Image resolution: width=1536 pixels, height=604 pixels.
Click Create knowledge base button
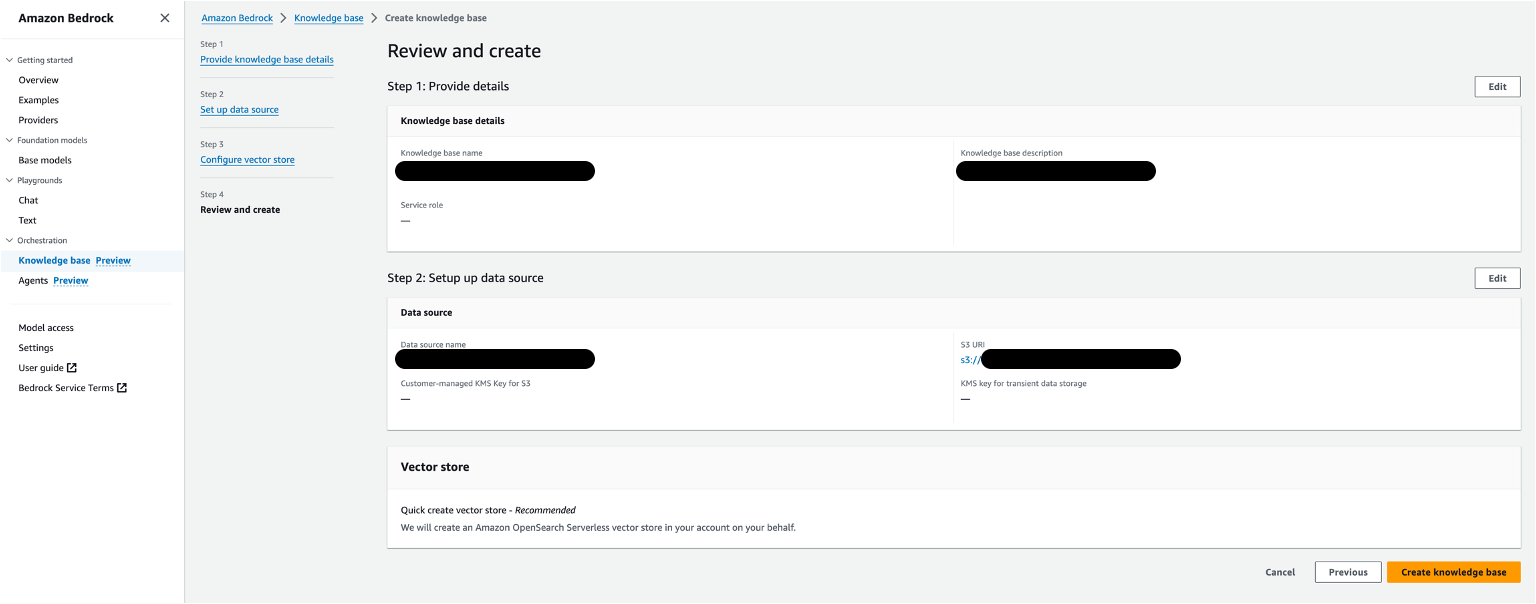coord(1453,572)
